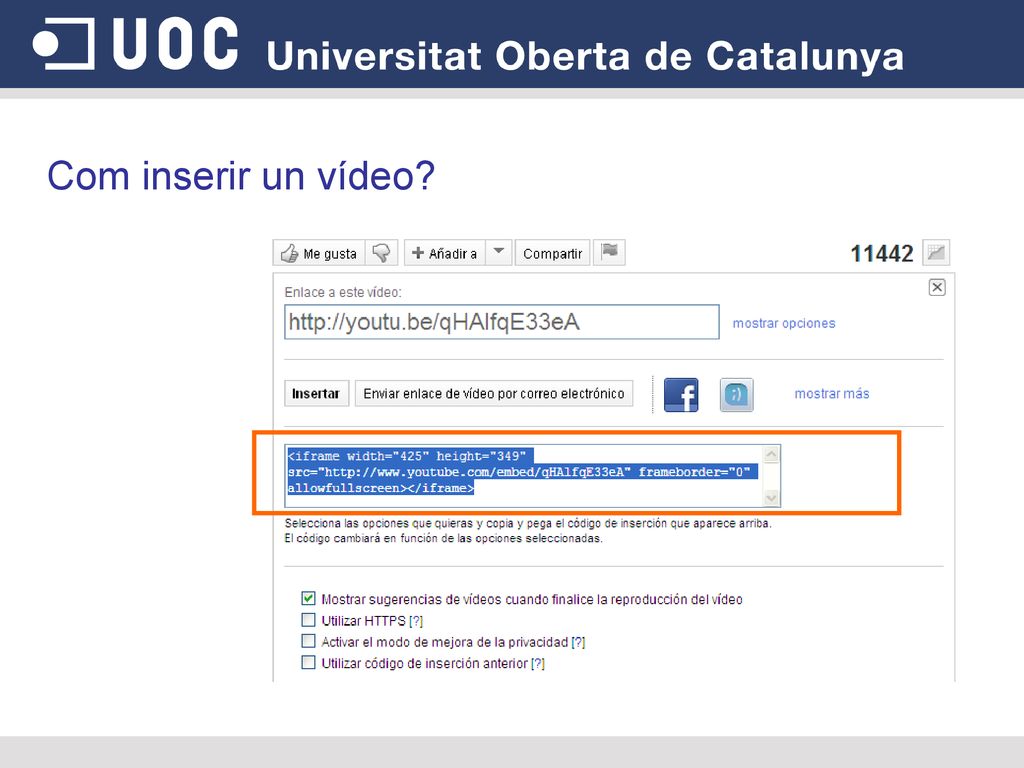Send video link by email button
Screen dimensions: 1024x768
pyautogui.click(x=494, y=394)
